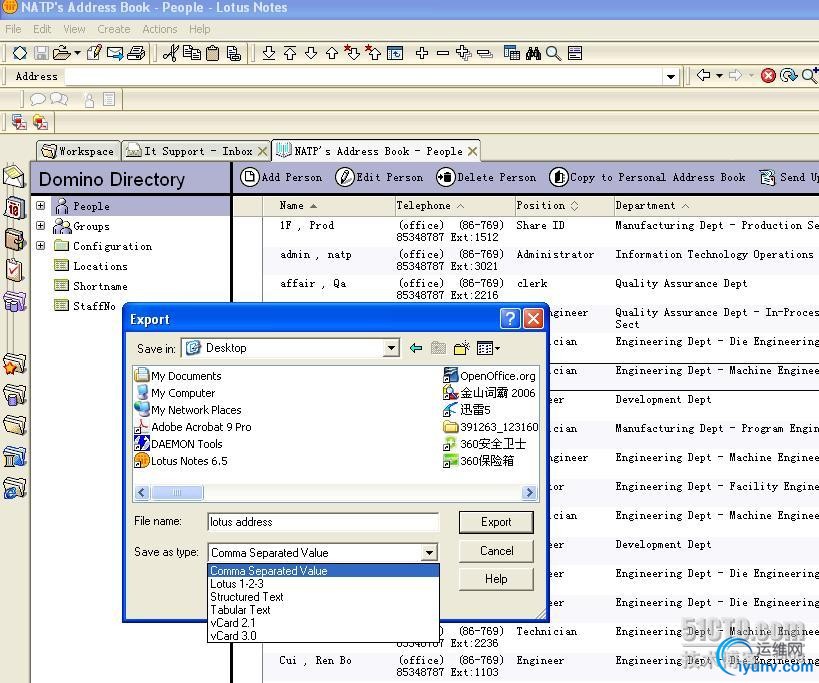Expand the People tree node
This screenshot has width=819, height=683.
click(x=41, y=206)
